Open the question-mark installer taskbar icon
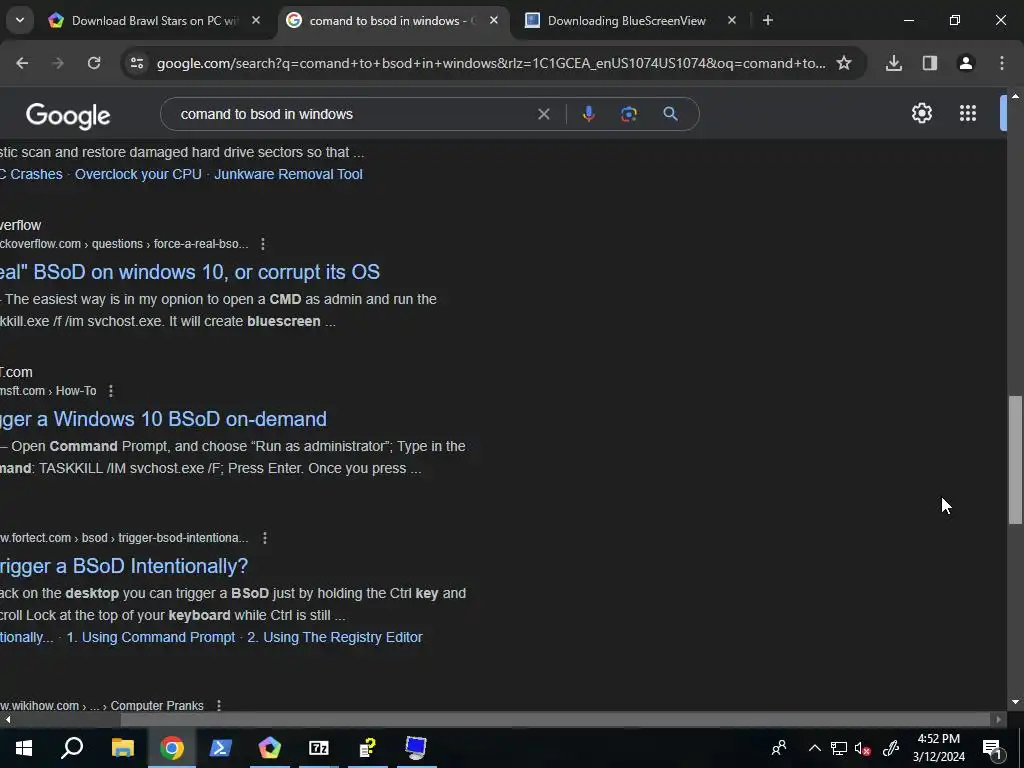 click(x=368, y=748)
